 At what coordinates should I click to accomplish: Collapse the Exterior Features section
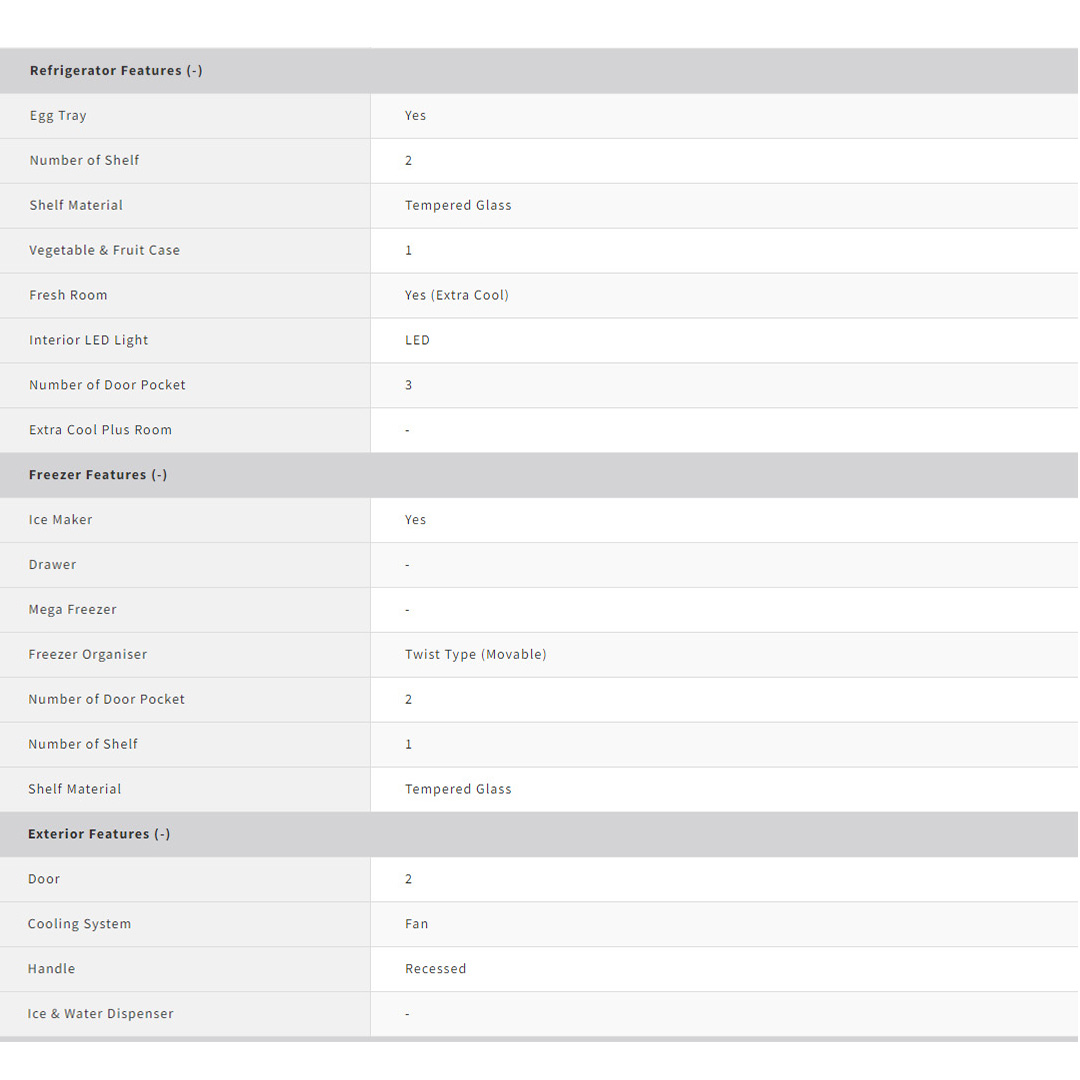click(x=99, y=834)
